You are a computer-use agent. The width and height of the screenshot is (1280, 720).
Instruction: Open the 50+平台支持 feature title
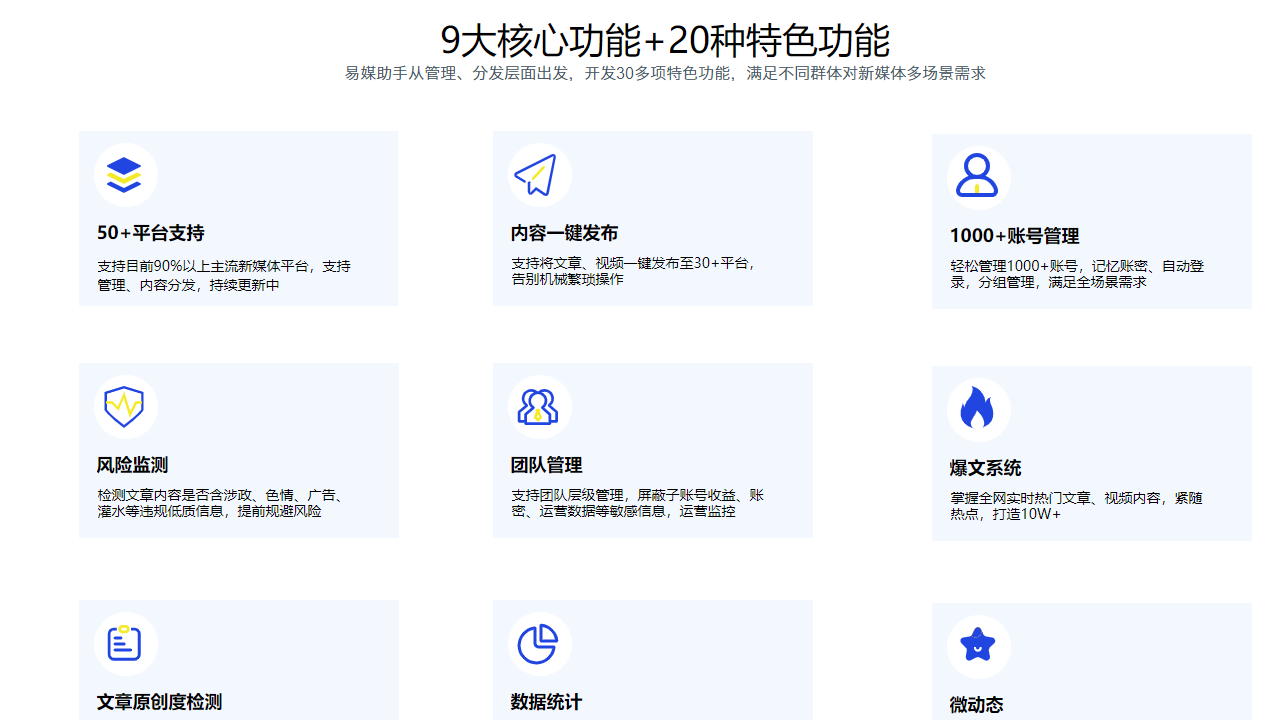click(148, 232)
